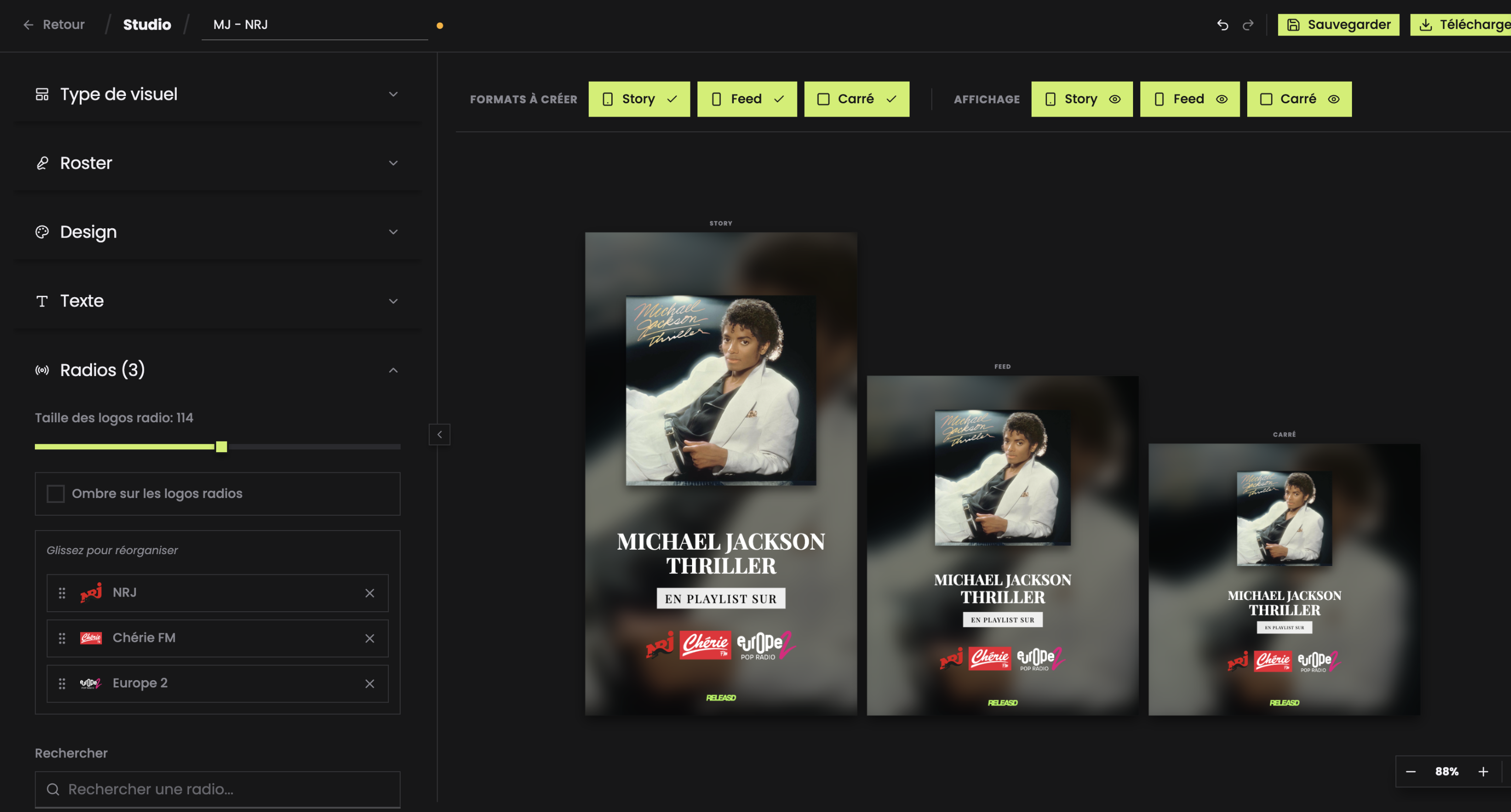This screenshot has width=1511, height=812.
Task: Click the Texte T icon
Action: [42, 301]
